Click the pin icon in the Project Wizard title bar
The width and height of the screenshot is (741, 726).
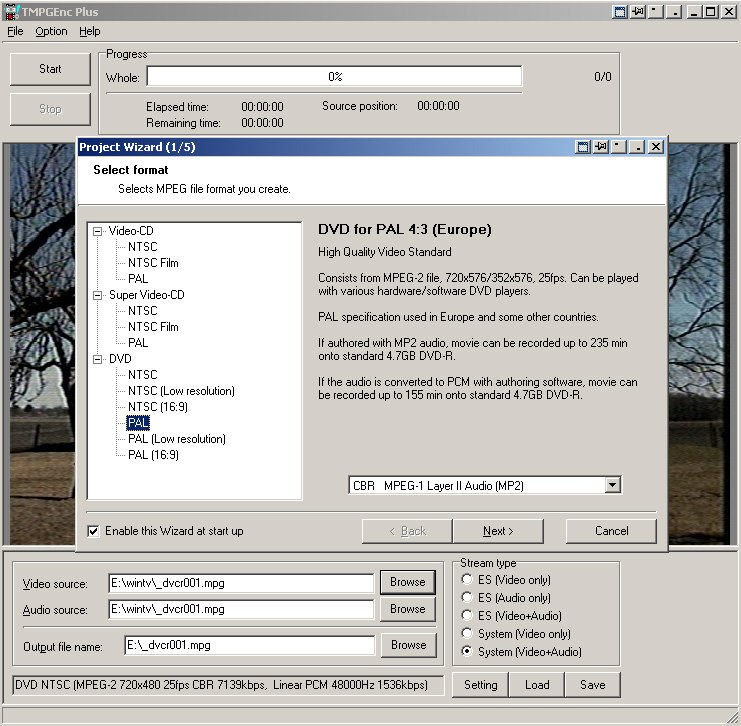[x=601, y=147]
